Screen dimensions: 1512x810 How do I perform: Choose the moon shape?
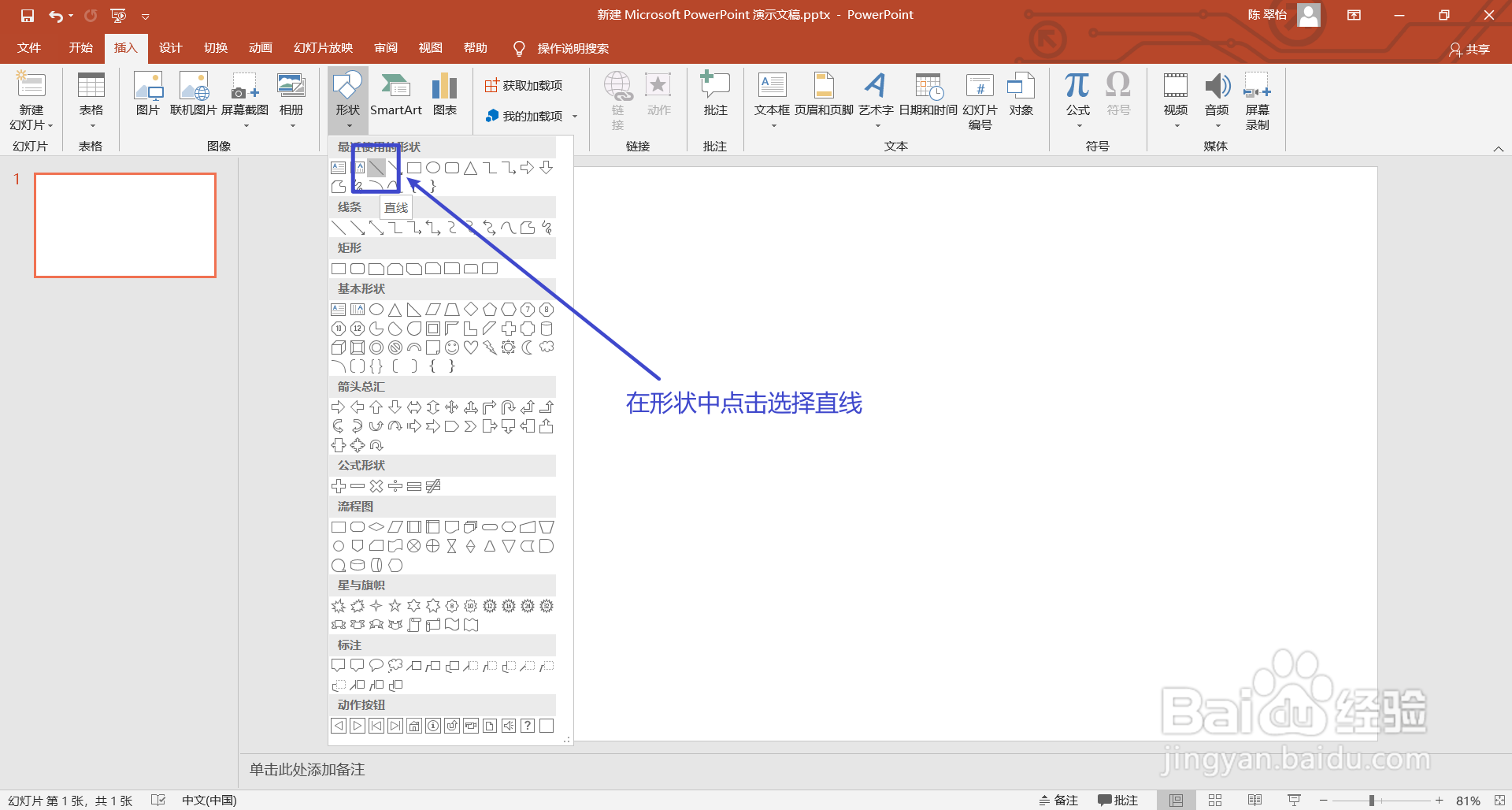pos(528,347)
